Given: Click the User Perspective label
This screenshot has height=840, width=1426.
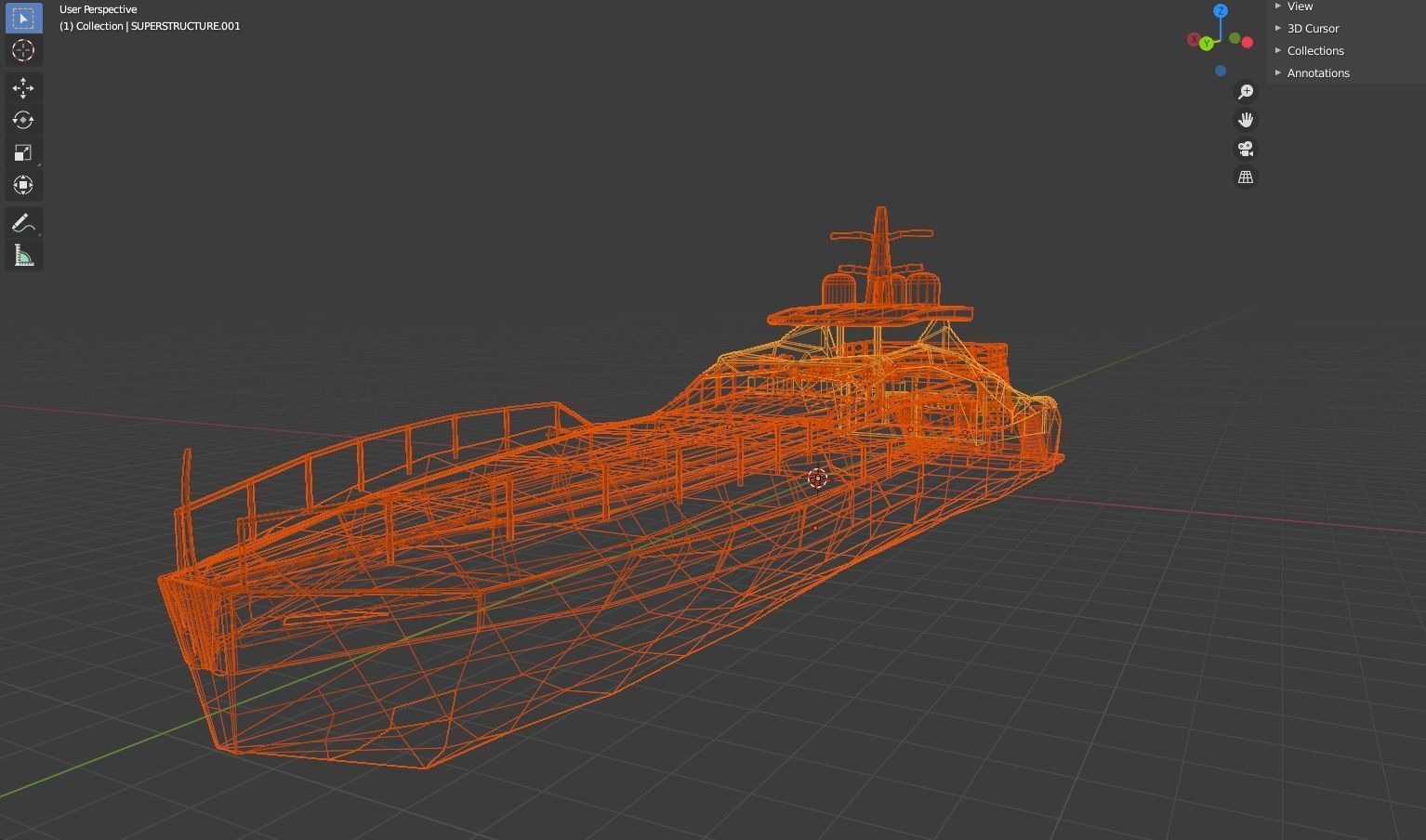Looking at the screenshot, I should (98, 9).
